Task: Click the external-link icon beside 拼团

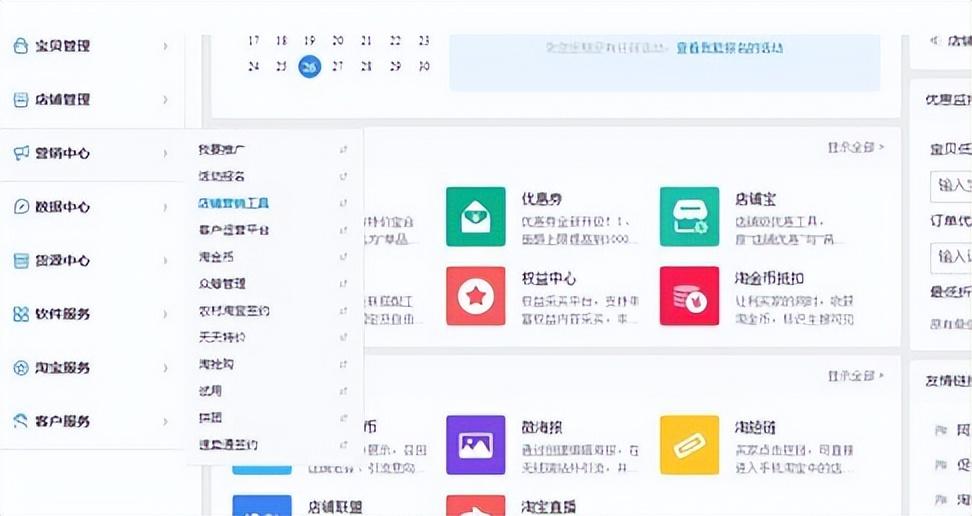Action: 343,418
